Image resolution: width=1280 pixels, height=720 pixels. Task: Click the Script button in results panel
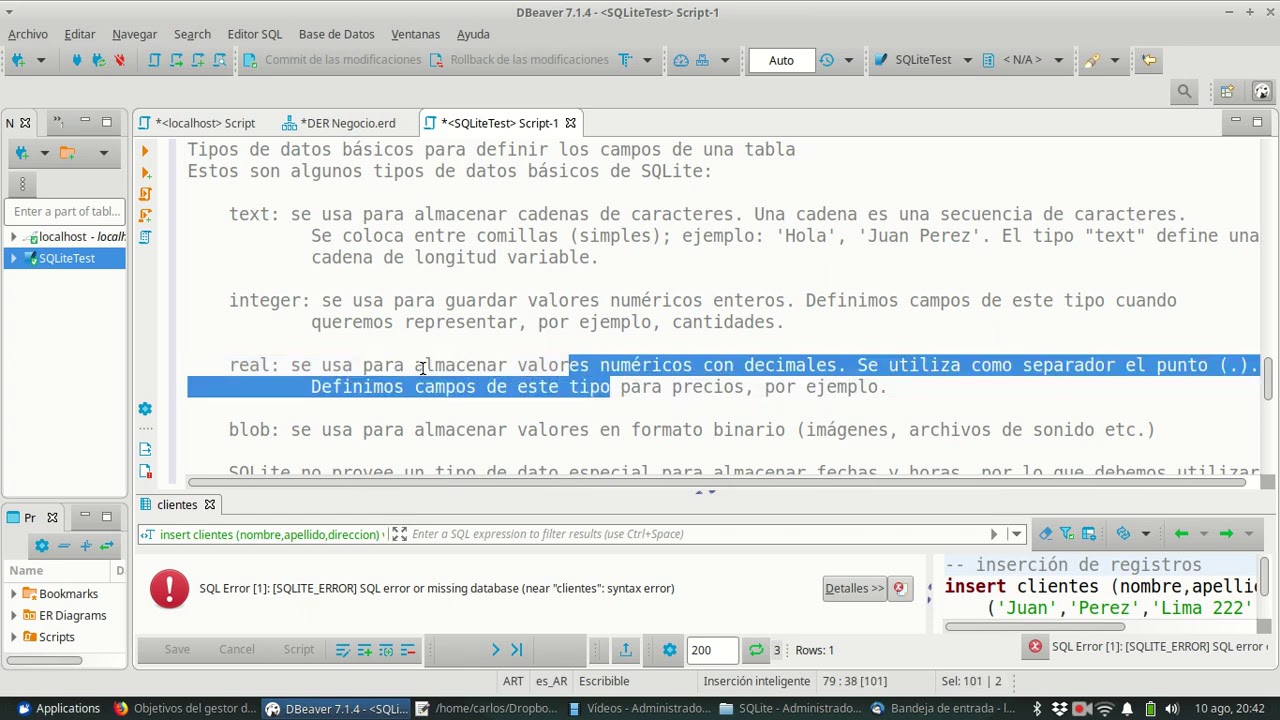299,650
